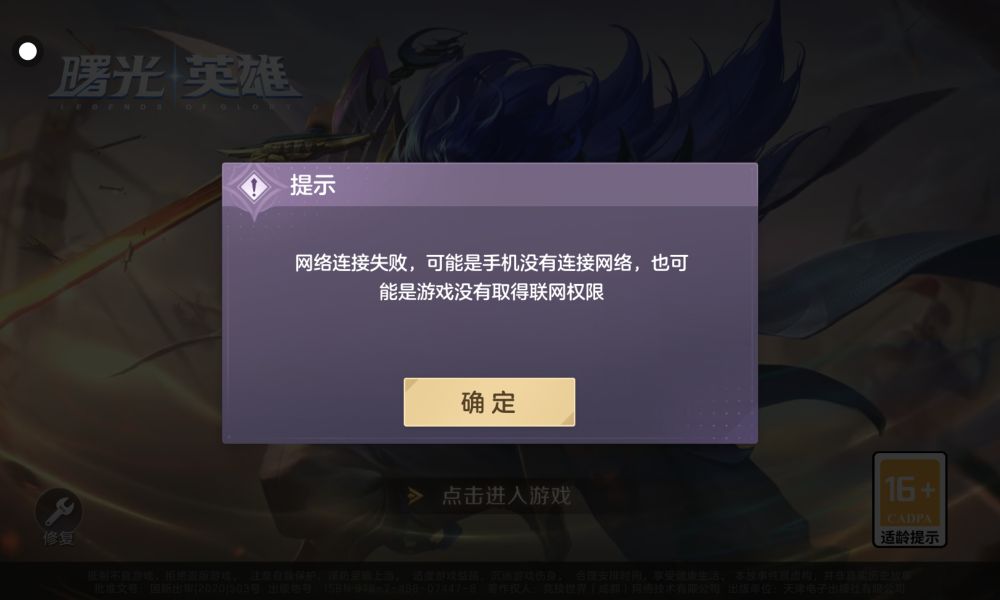Click the arrow icon beside 点击进入游戏
Image resolution: width=1000 pixels, height=600 pixels.
(x=415, y=495)
